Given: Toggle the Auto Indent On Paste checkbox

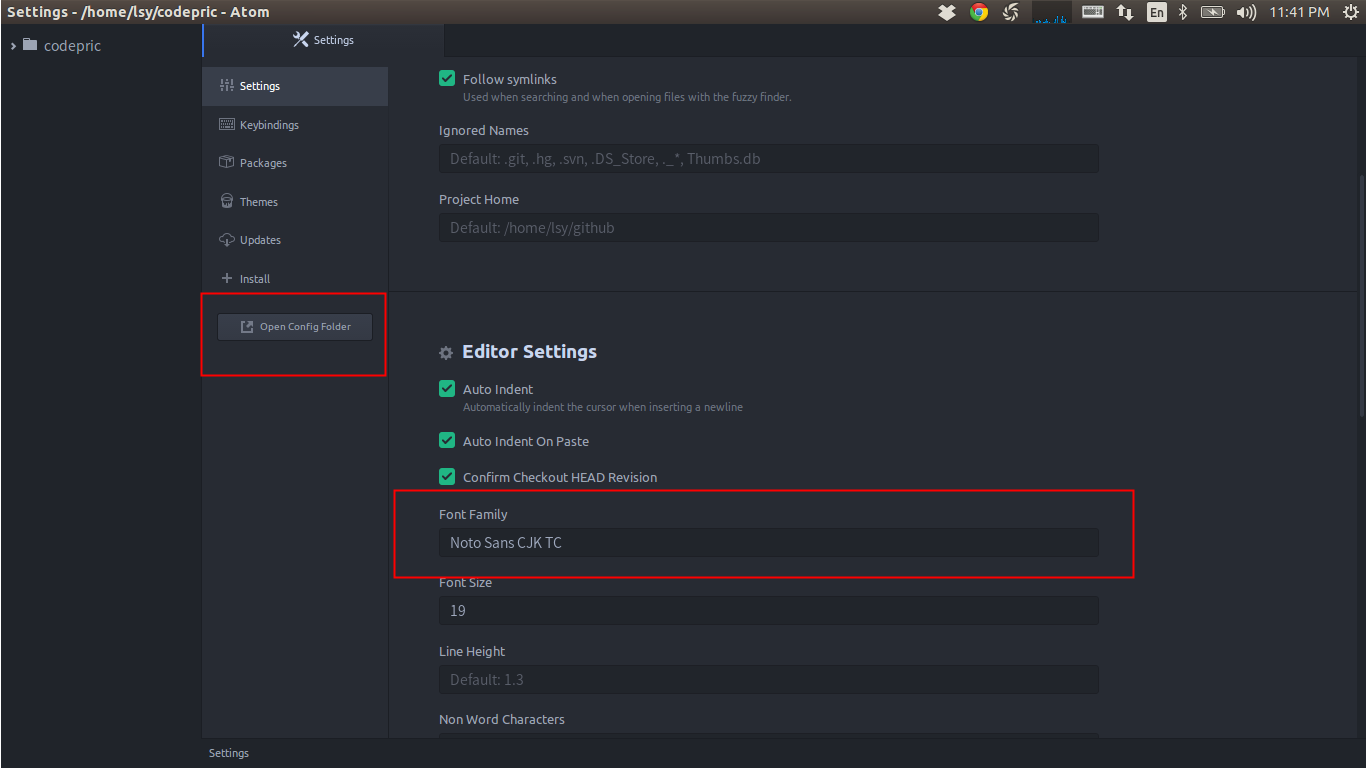Looking at the screenshot, I should tap(447, 441).
